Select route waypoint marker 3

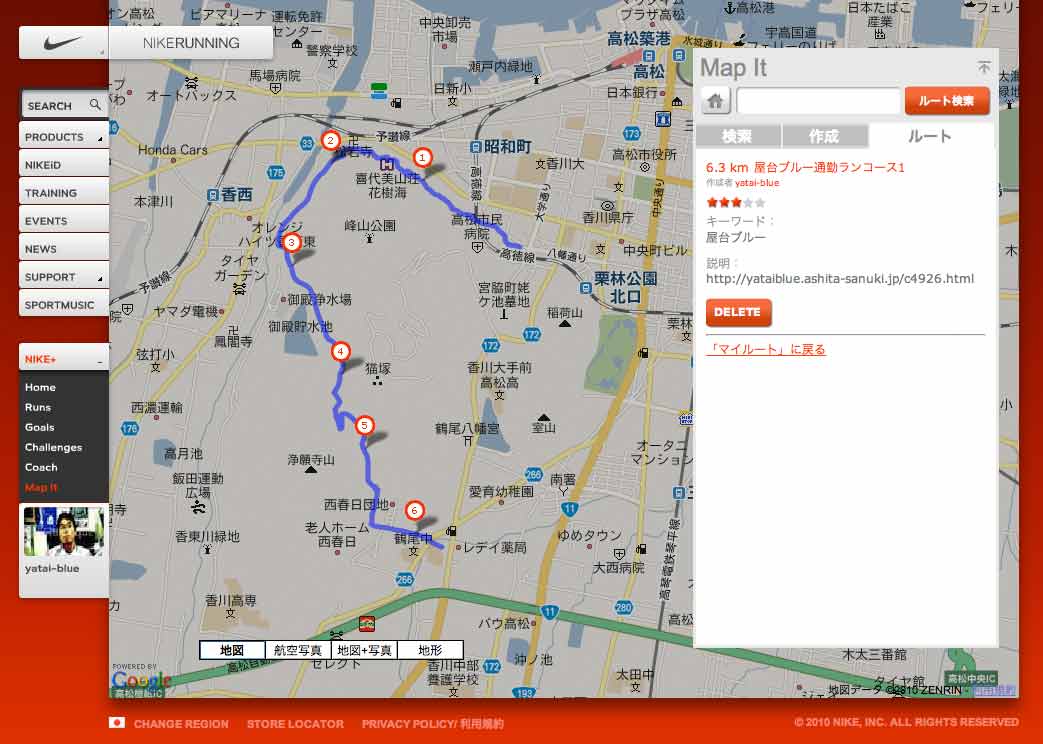point(291,242)
